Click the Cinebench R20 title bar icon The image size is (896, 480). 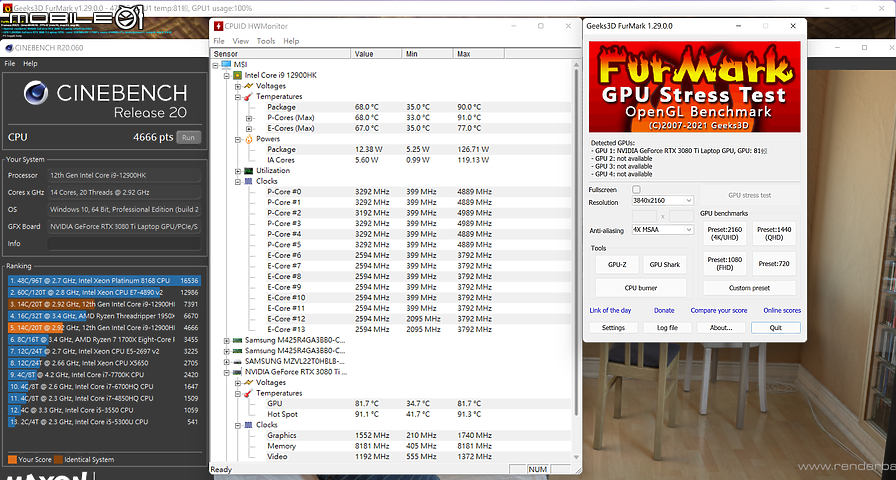9,47
